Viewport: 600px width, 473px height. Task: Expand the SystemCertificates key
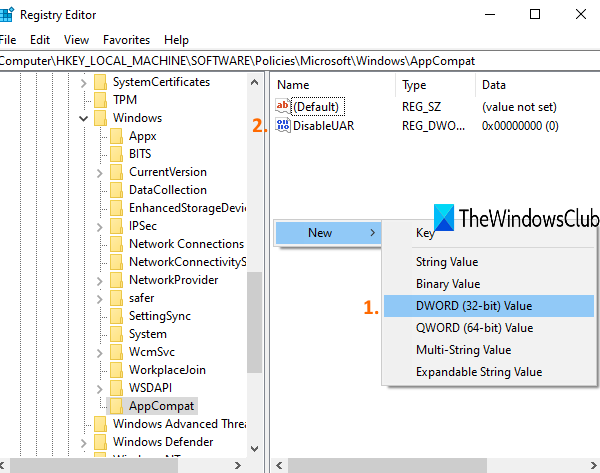coord(83,83)
